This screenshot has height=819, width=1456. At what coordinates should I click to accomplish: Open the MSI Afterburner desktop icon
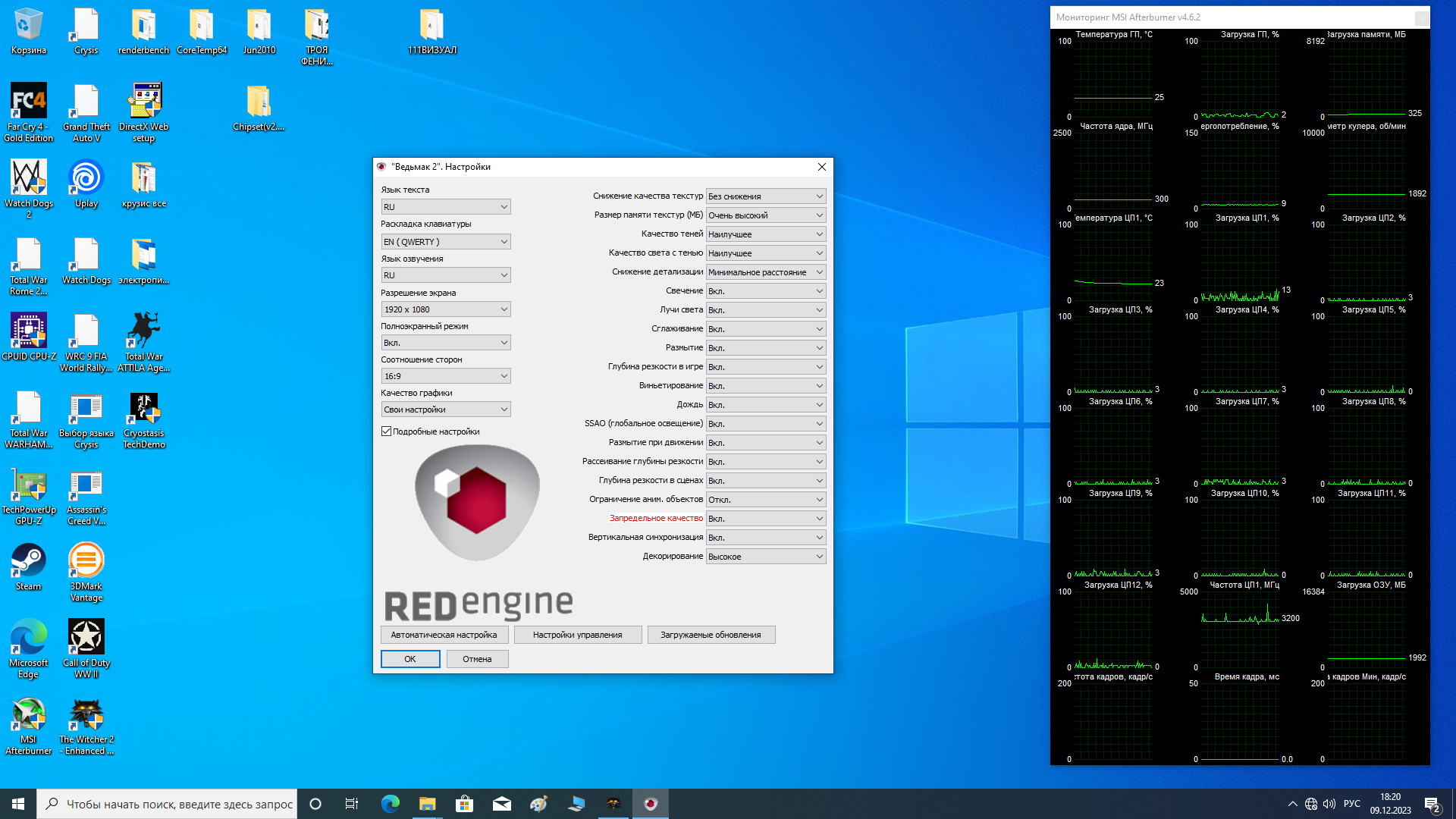coord(29,716)
